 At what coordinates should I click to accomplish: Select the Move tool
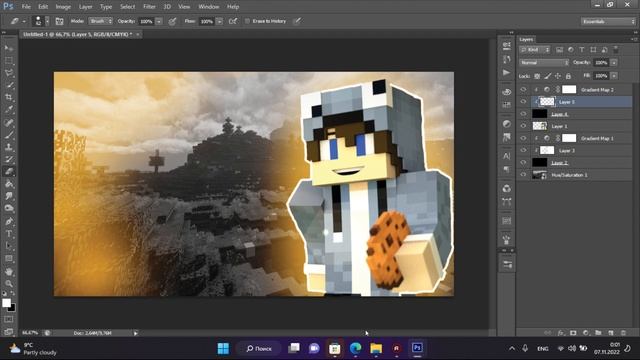9,49
